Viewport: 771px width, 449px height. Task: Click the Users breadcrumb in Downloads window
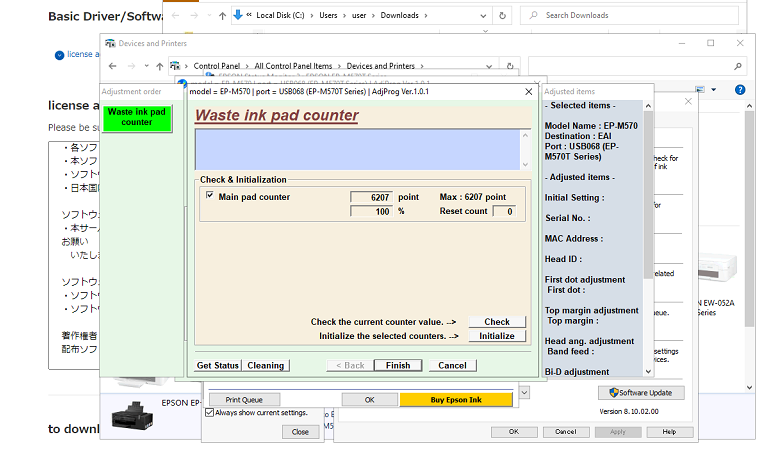point(328,15)
